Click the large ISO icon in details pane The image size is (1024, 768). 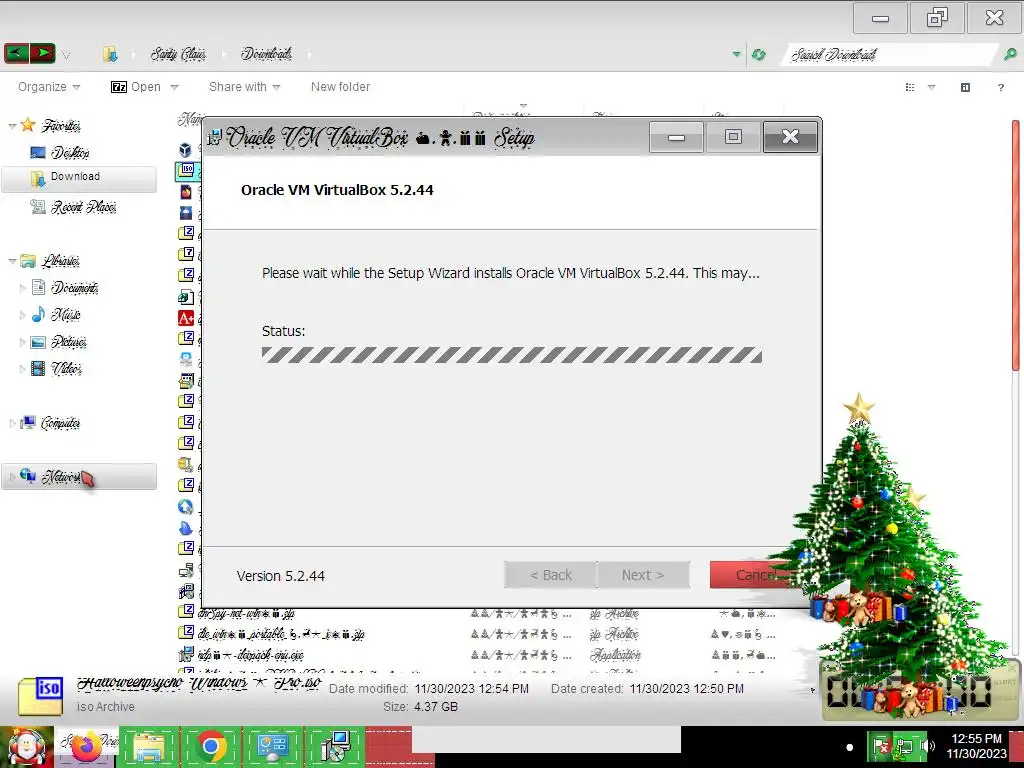coord(40,696)
